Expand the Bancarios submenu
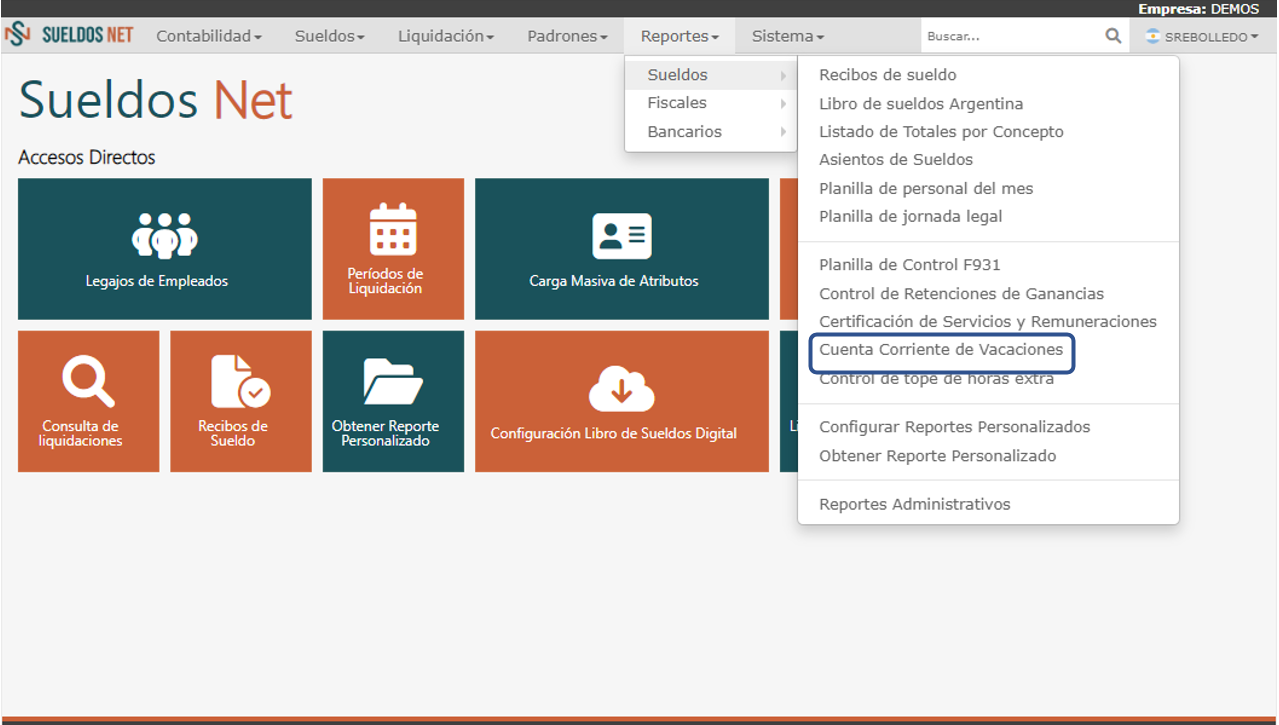1279x725 pixels. (x=711, y=132)
